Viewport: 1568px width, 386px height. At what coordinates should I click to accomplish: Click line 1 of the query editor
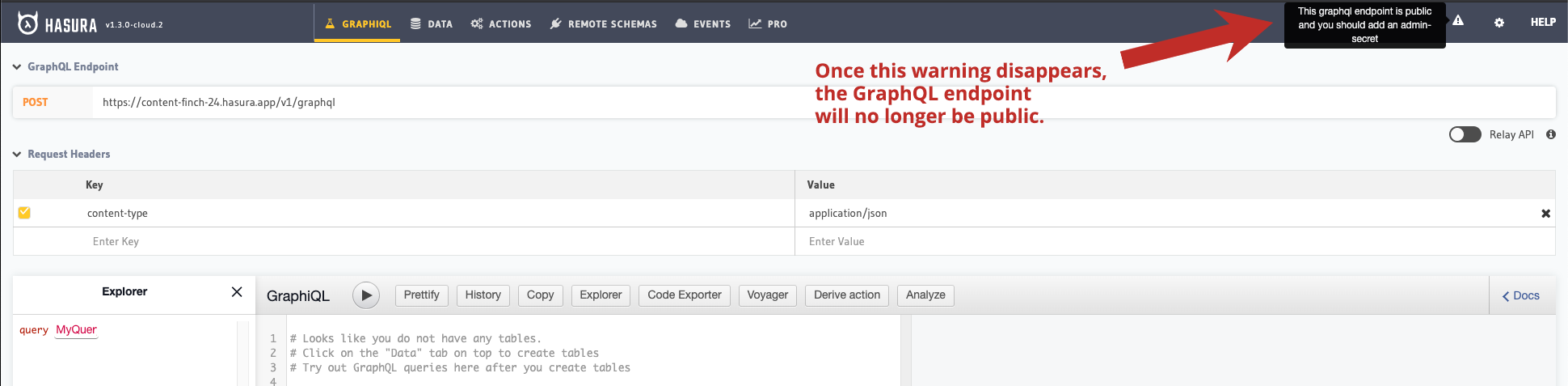(415, 338)
